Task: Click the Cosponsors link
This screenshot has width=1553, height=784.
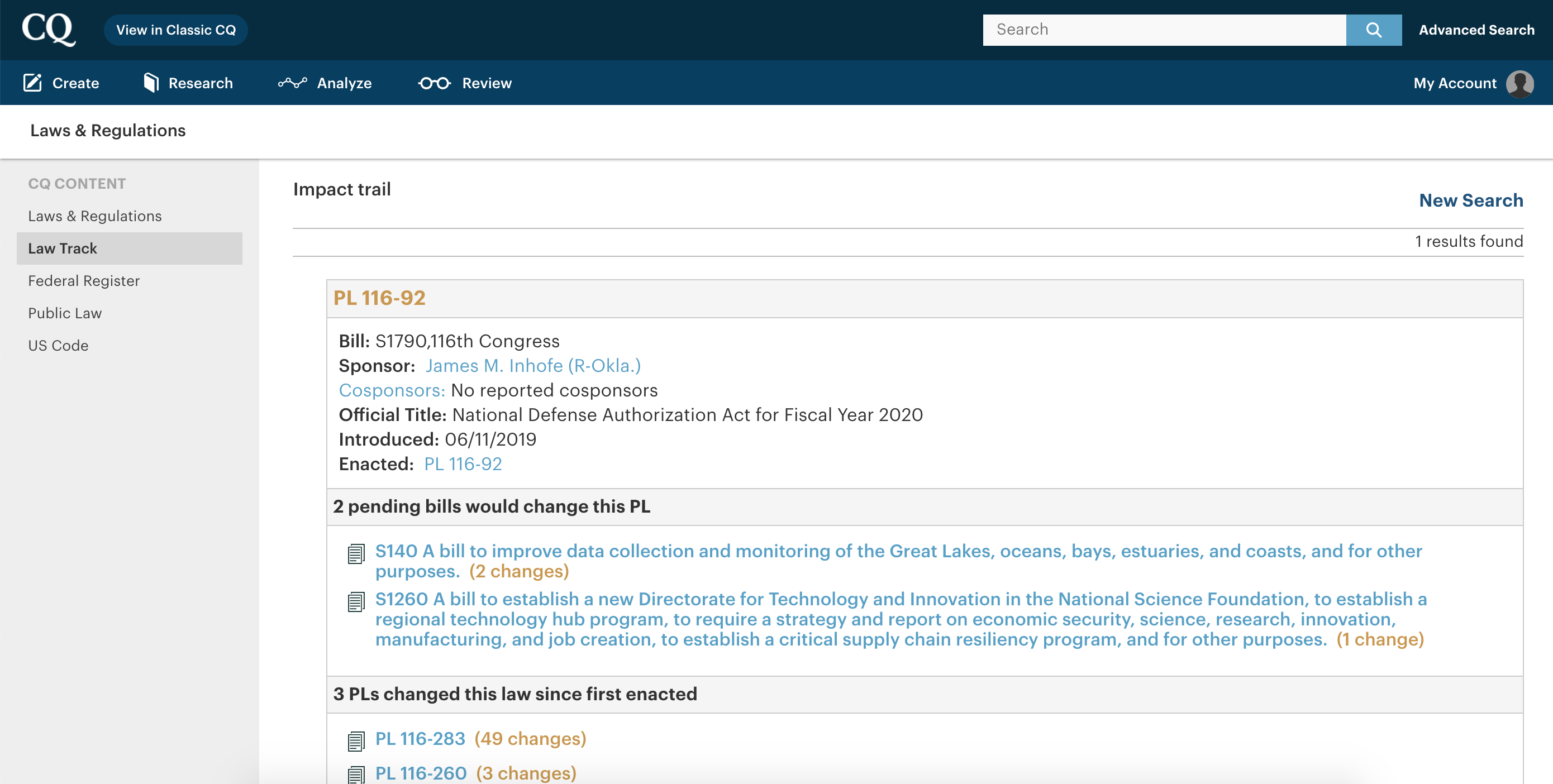Action: (x=392, y=390)
